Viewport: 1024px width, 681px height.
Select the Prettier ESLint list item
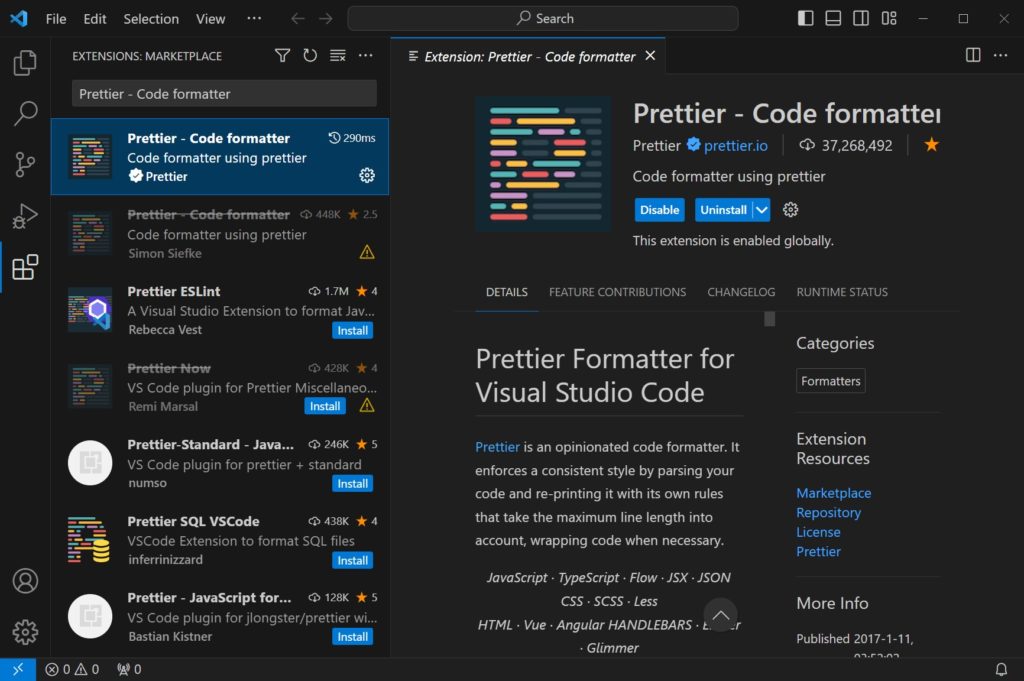click(x=220, y=310)
